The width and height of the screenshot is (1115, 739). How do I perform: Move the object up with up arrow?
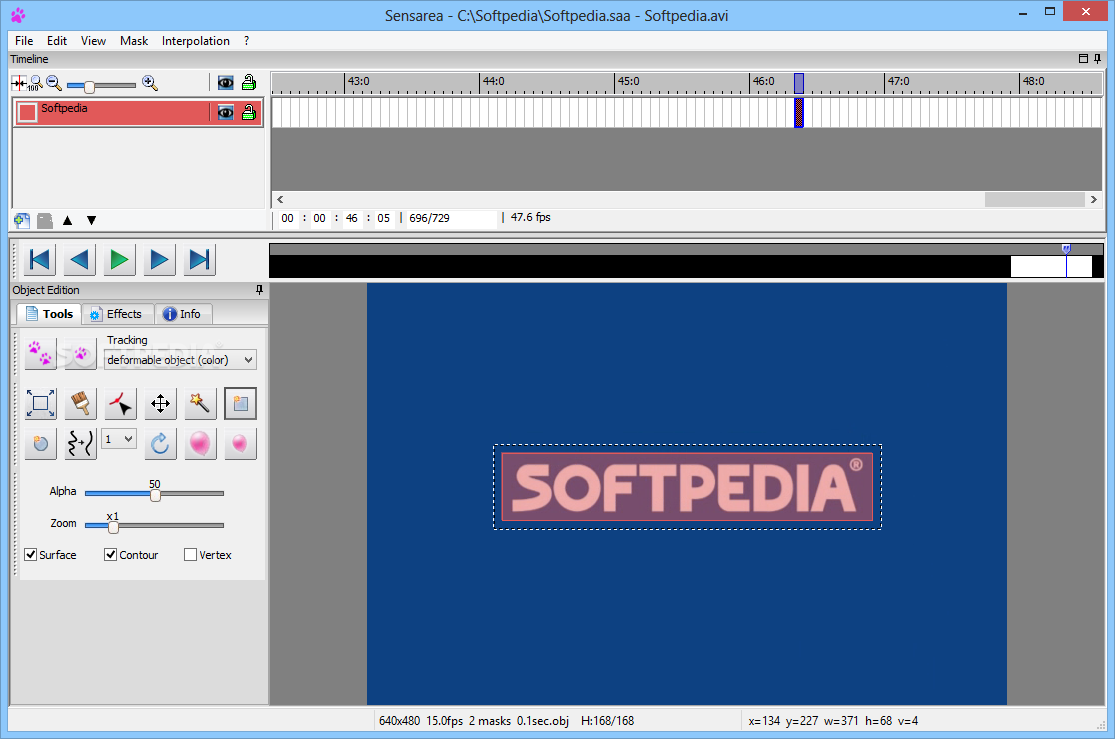68,220
